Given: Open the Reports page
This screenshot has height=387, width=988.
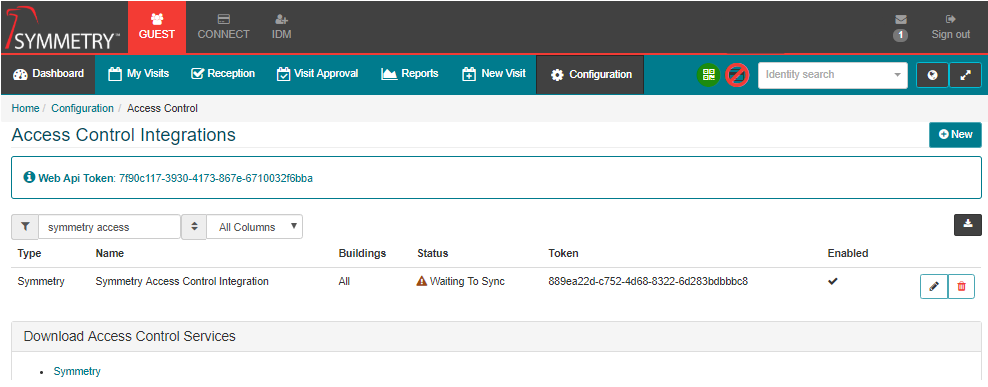Looking at the screenshot, I should (x=410, y=74).
